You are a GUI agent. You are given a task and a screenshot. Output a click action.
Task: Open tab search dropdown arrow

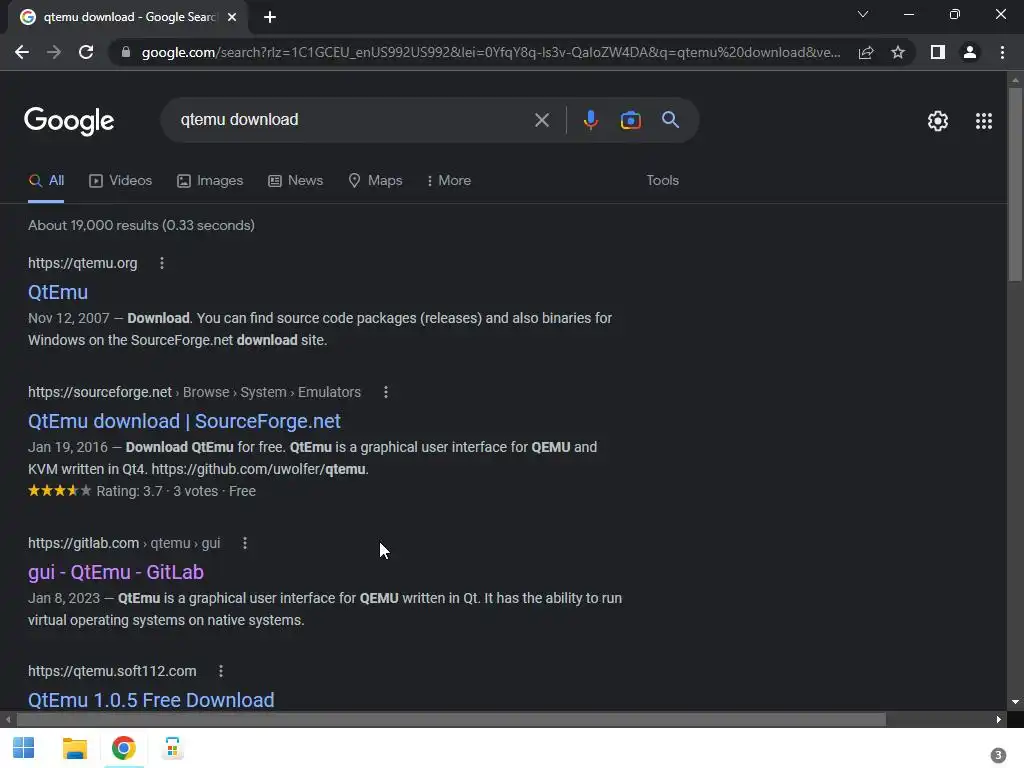863,14
